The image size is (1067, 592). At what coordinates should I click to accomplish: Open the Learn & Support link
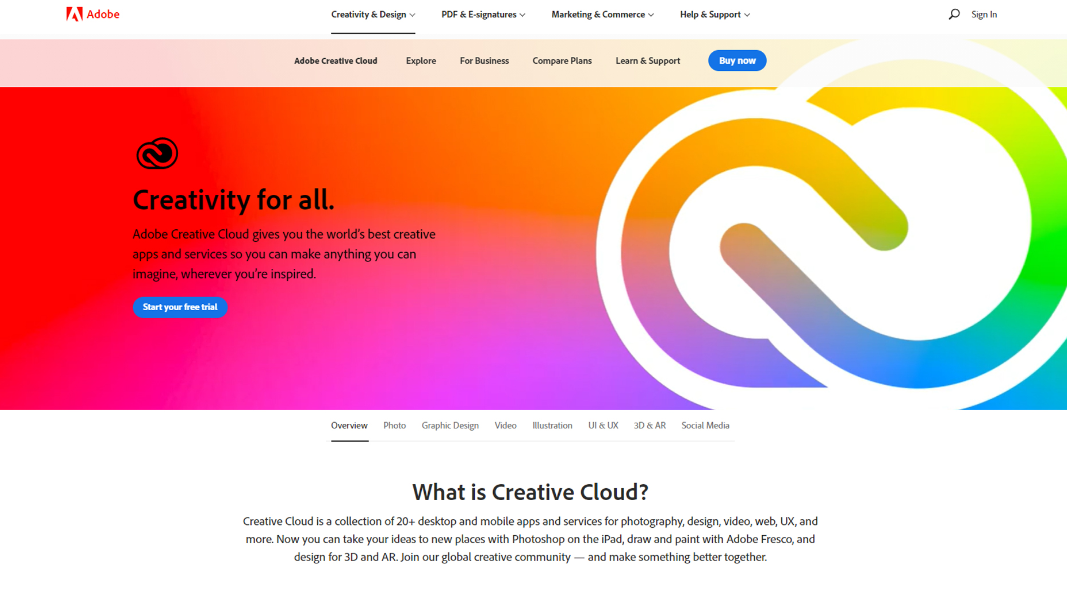(648, 61)
